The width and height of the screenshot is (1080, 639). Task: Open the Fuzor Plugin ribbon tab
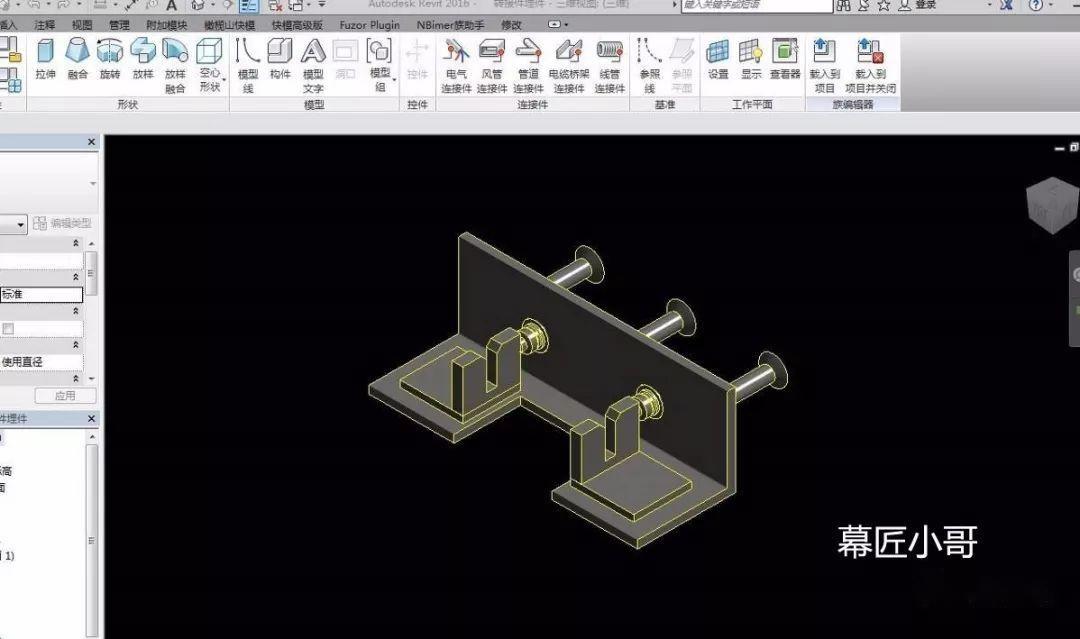369,25
